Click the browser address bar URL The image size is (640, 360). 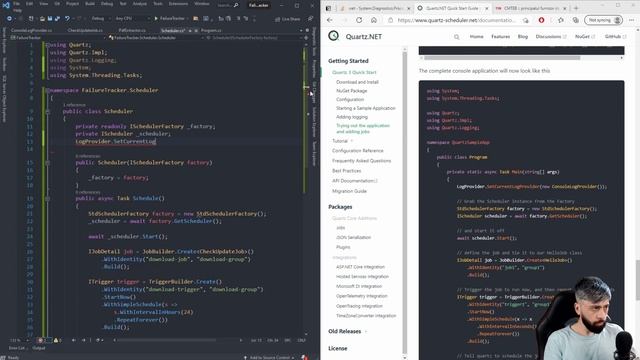(x=456, y=20)
